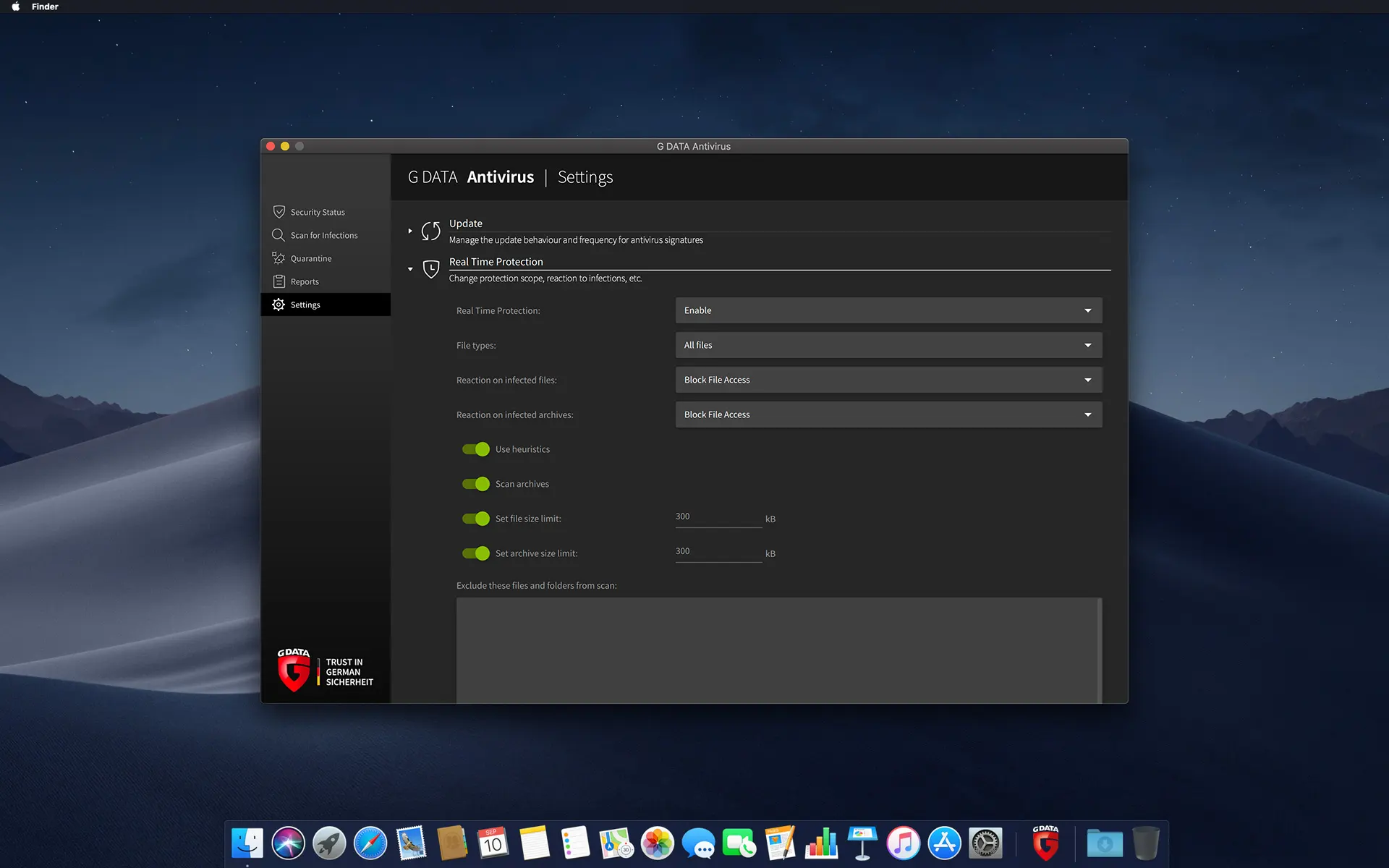Click the Real Time Protection shield-clock icon
Viewport: 1389px width, 868px height.
tap(430, 269)
